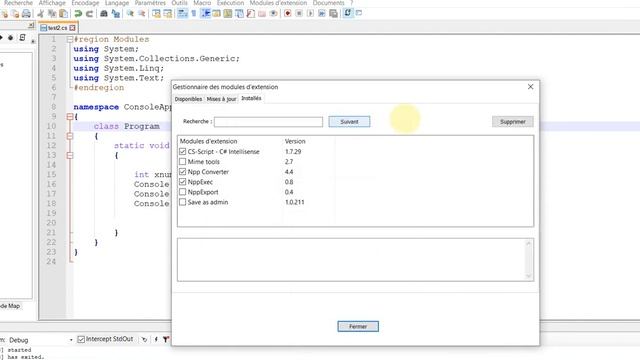The image size is (640, 360).
Task: Collapse the #region Modules fold marker
Action: 70,40
